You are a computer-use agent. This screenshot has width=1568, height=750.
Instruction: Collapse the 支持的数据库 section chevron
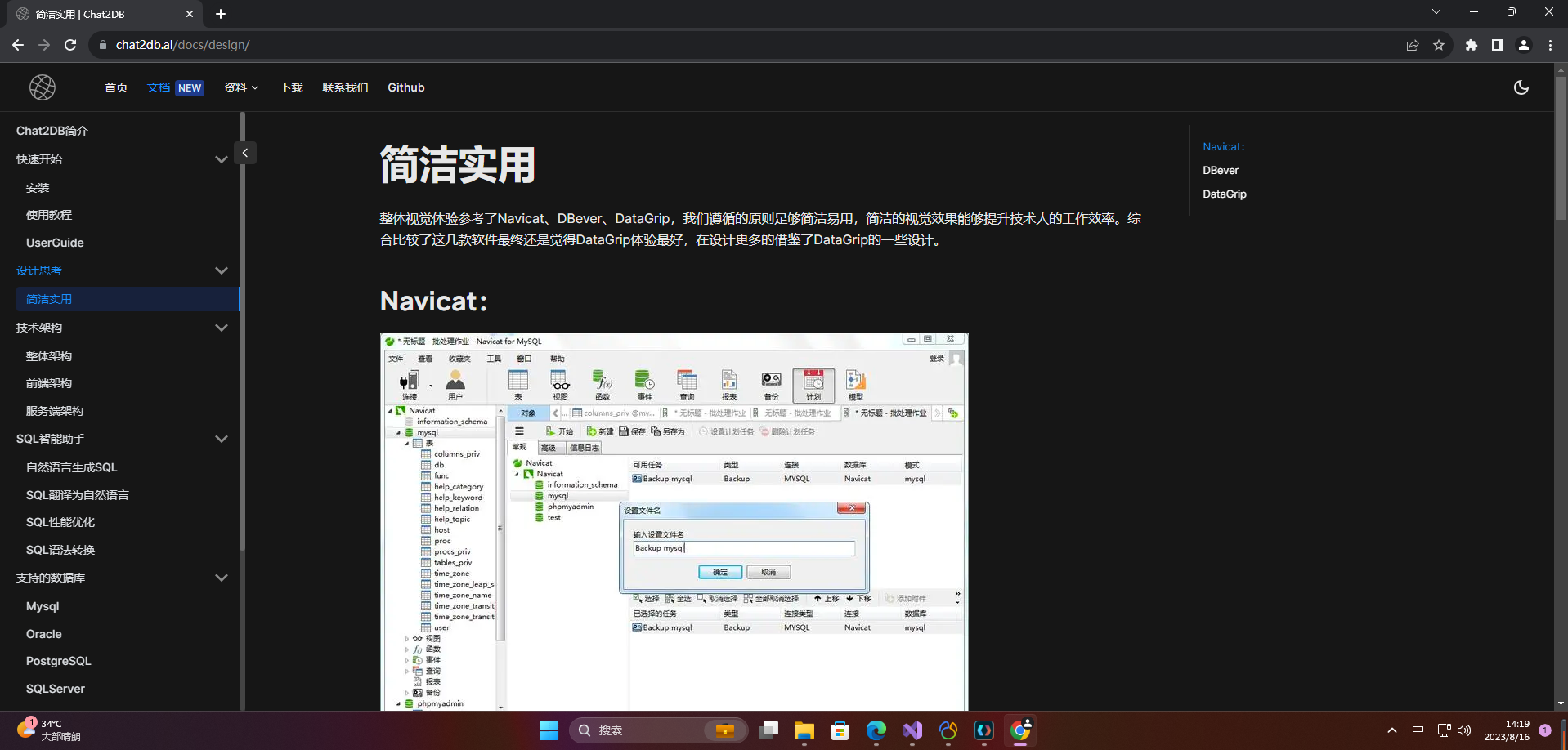(221, 578)
